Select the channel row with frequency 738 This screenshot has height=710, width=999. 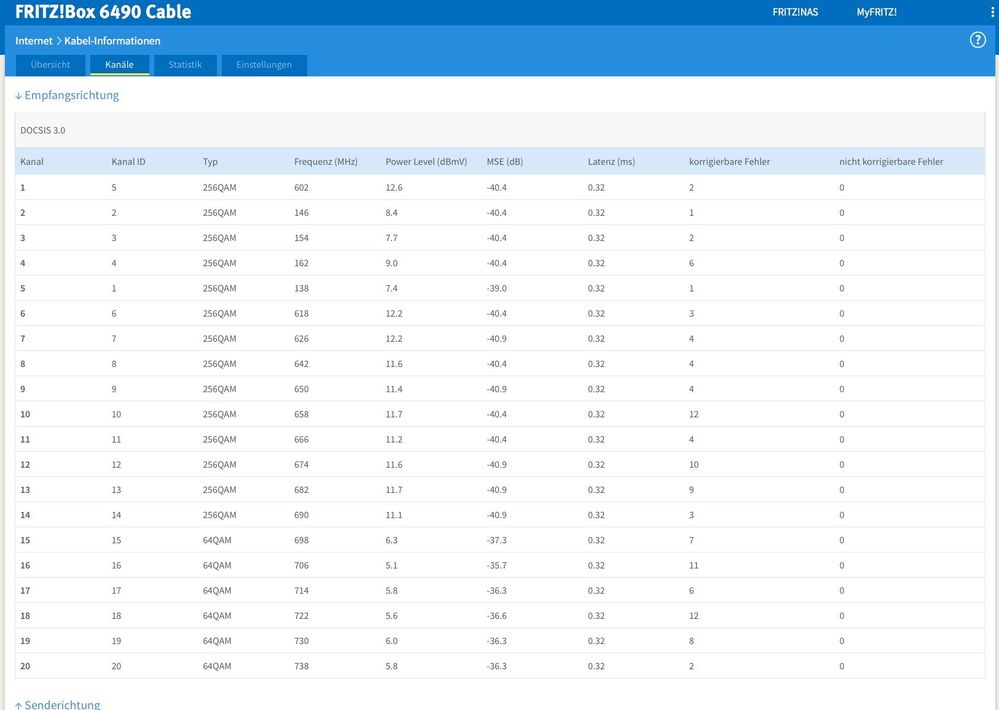point(300,666)
